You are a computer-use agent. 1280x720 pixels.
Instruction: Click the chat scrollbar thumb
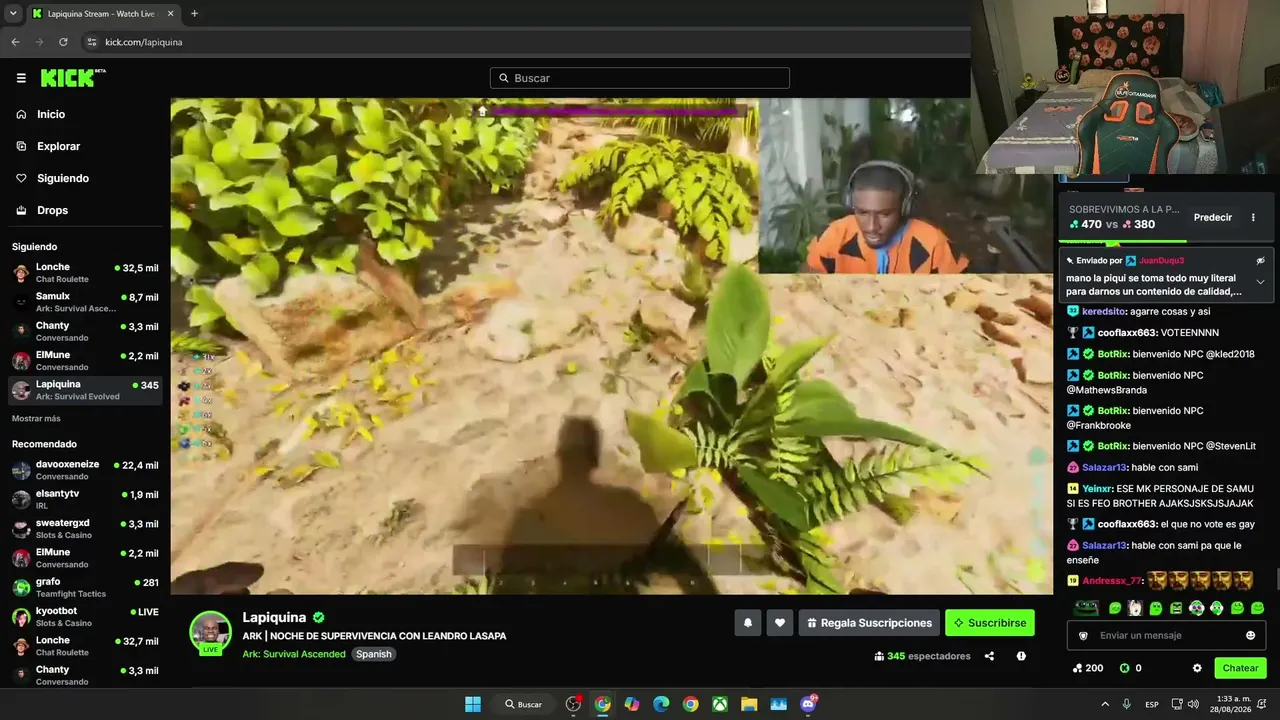pyautogui.click(x=1276, y=580)
